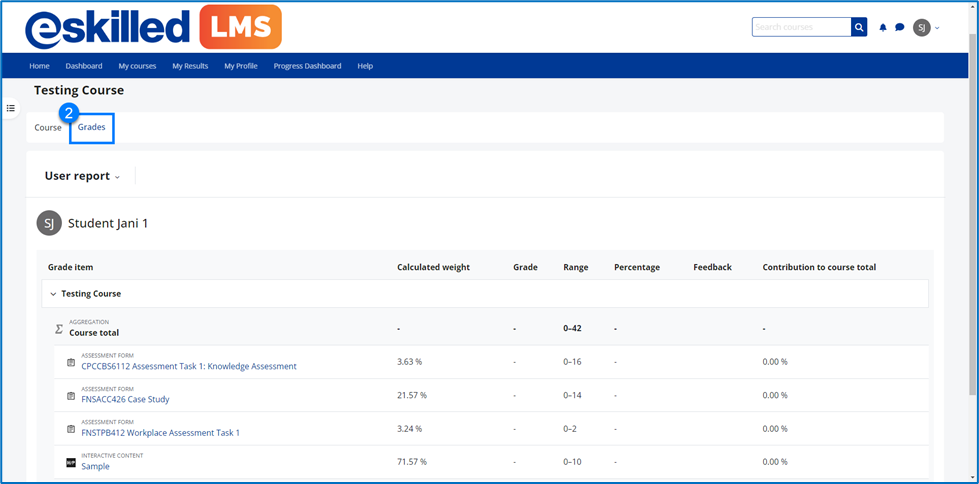Screen dimensions: 979x484
Task: Go to Home in navigation bar
Action: (39, 66)
